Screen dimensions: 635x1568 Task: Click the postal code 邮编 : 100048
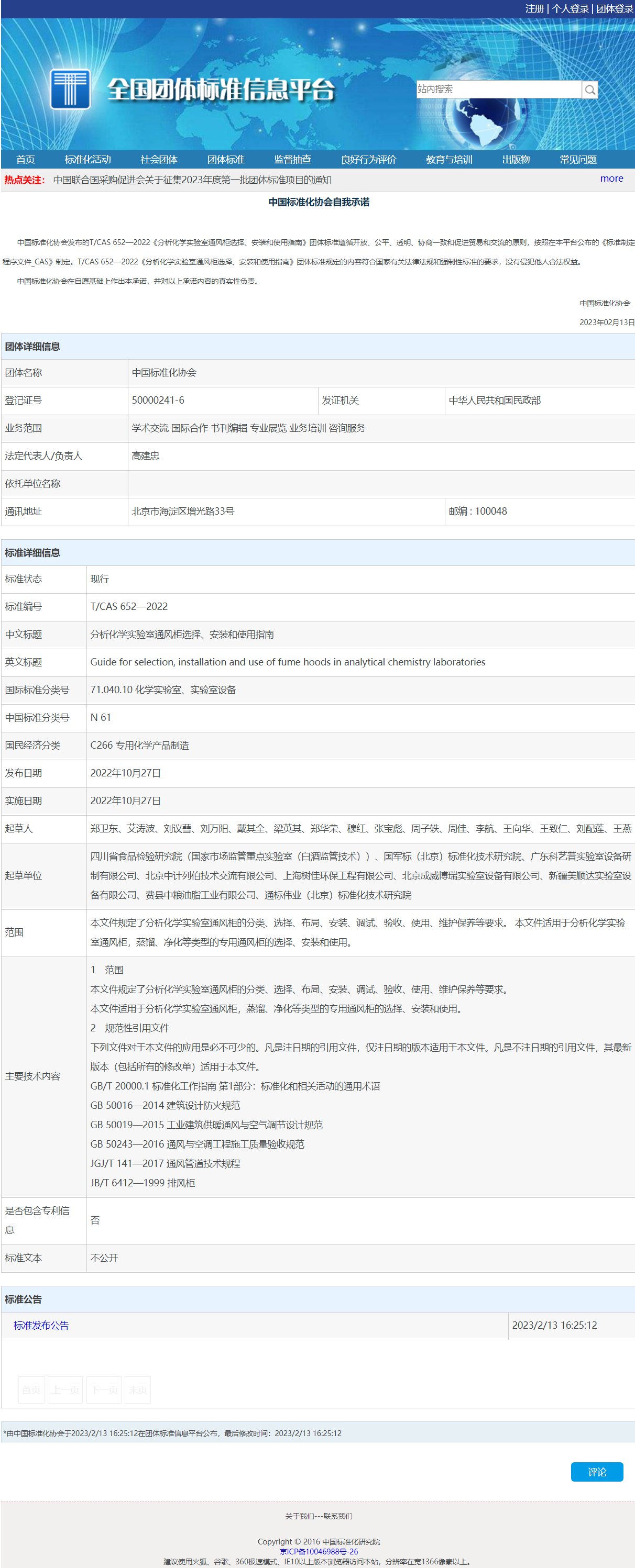click(478, 510)
